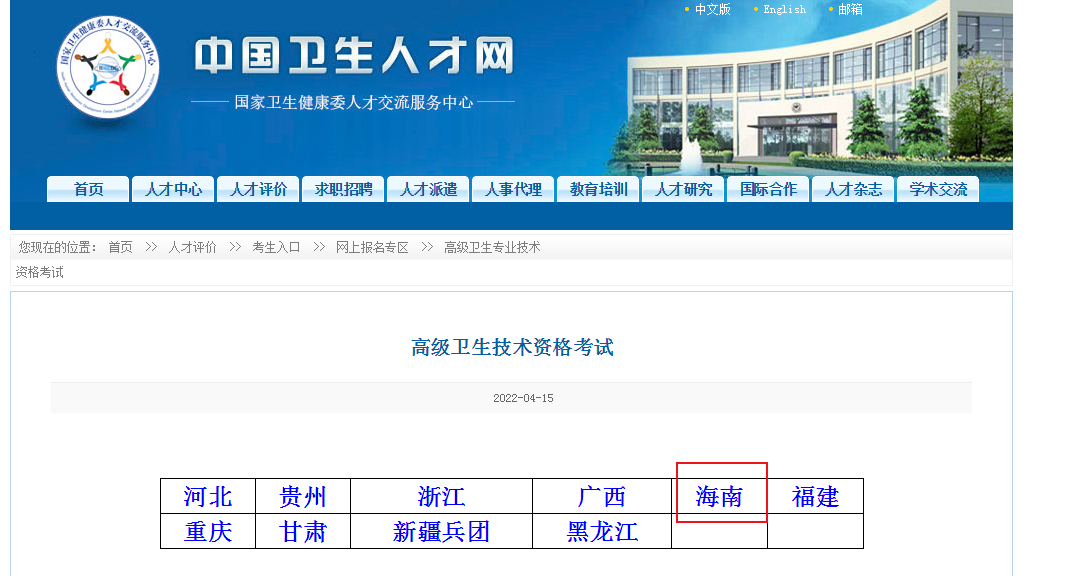This screenshot has width=1070, height=576.
Task: Click the 高级卫生技术资格考试 heading
Action: click(512, 347)
